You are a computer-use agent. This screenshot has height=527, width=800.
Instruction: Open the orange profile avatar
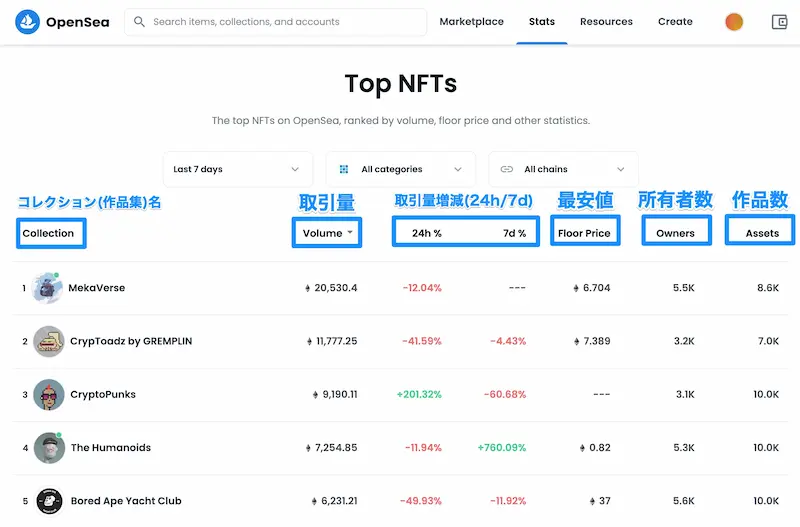pos(734,22)
